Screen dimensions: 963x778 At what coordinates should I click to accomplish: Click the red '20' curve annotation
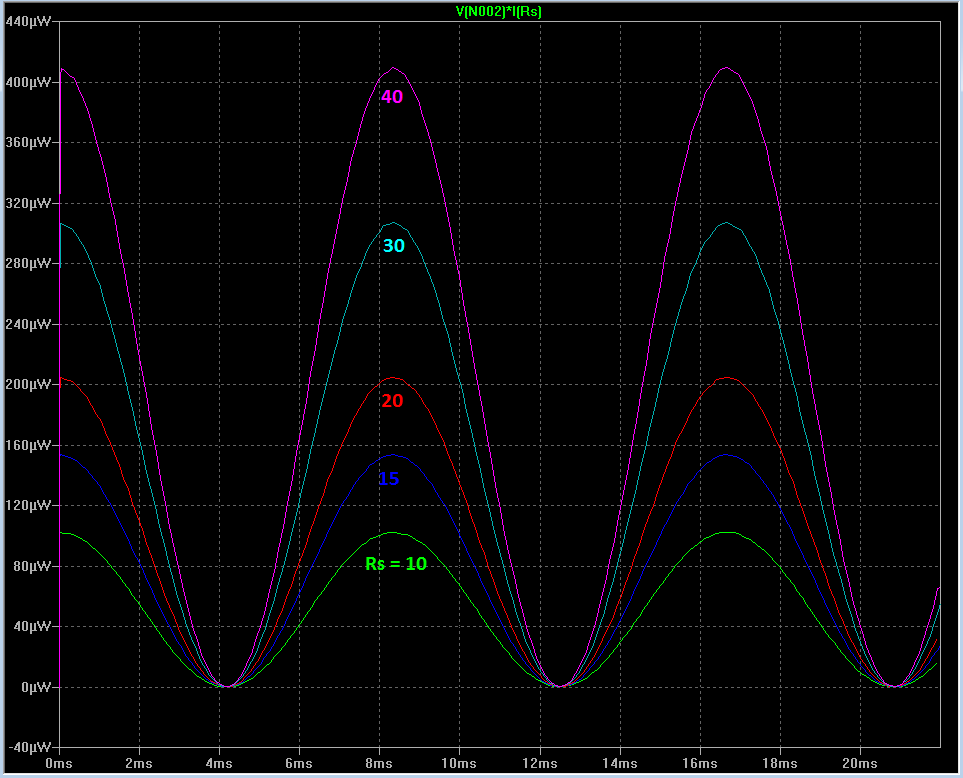[392, 400]
